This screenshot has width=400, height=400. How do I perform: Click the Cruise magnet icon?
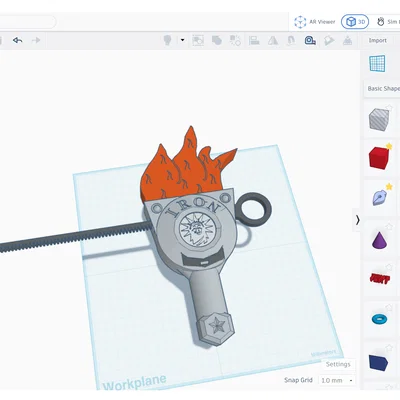(291, 40)
